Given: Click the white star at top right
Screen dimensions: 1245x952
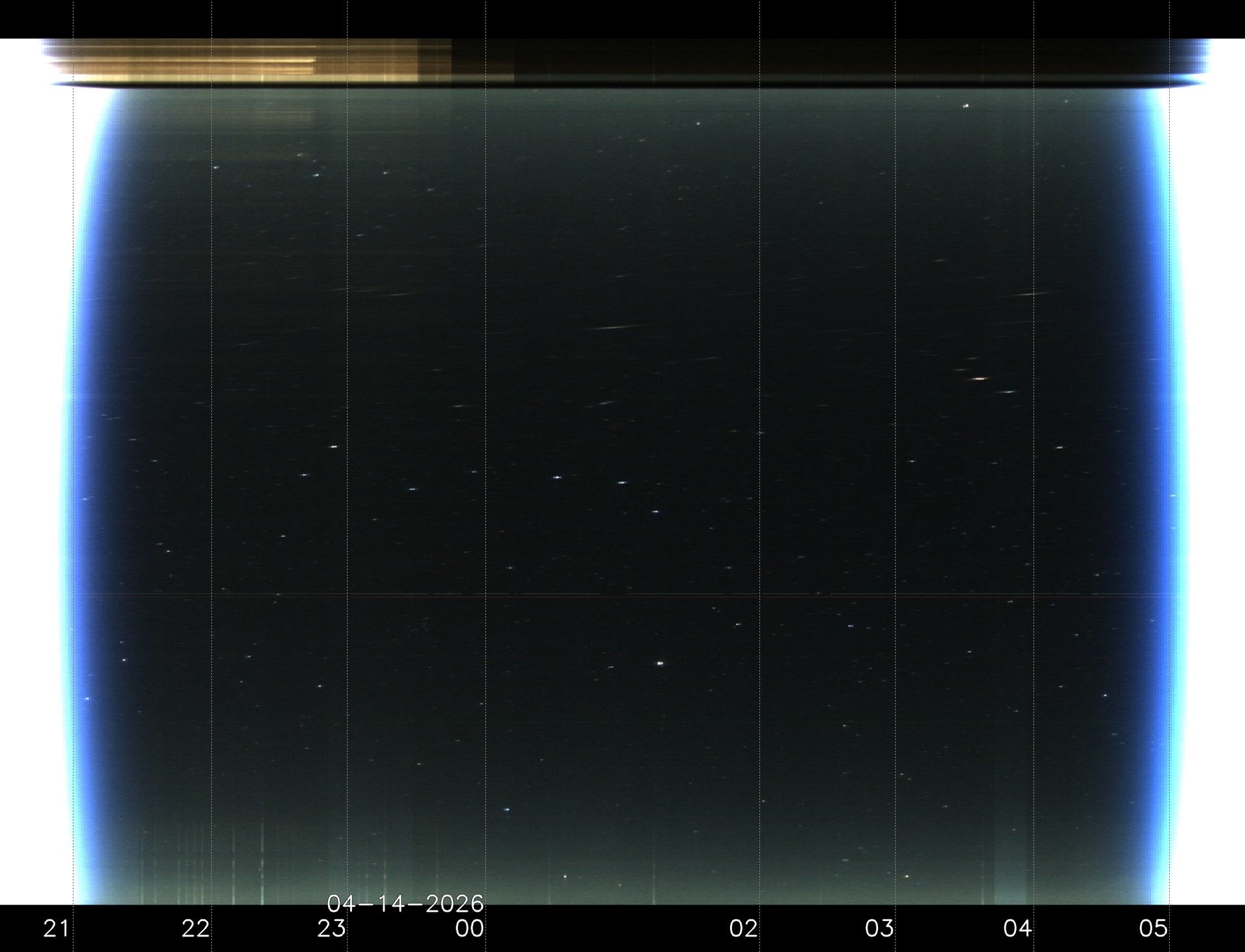Looking at the screenshot, I should click(966, 105).
